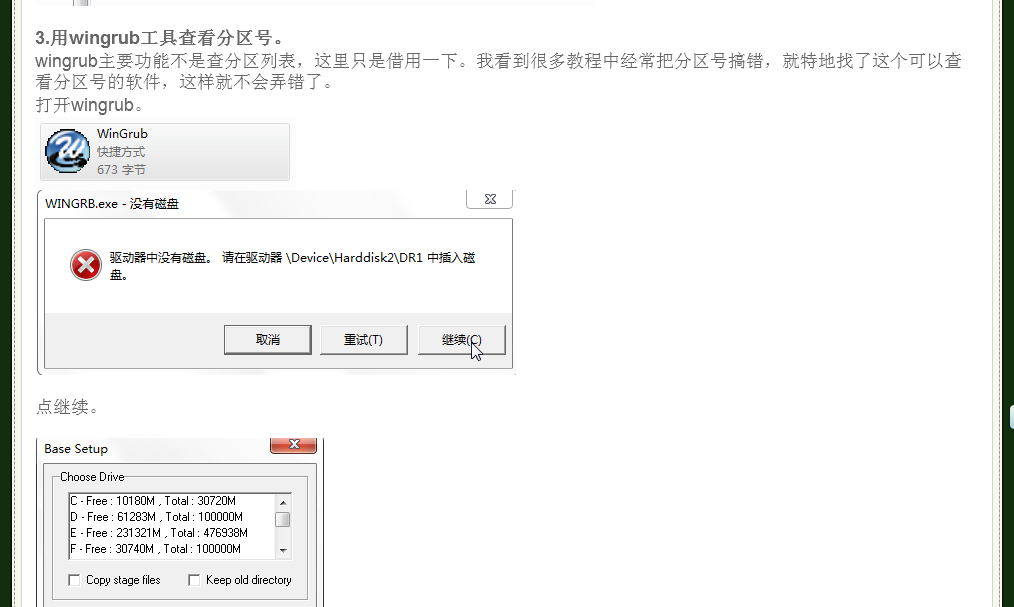This screenshot has height=607, width=1014.
Task: Click the text 点继续。
Action: tap(67, 407)
